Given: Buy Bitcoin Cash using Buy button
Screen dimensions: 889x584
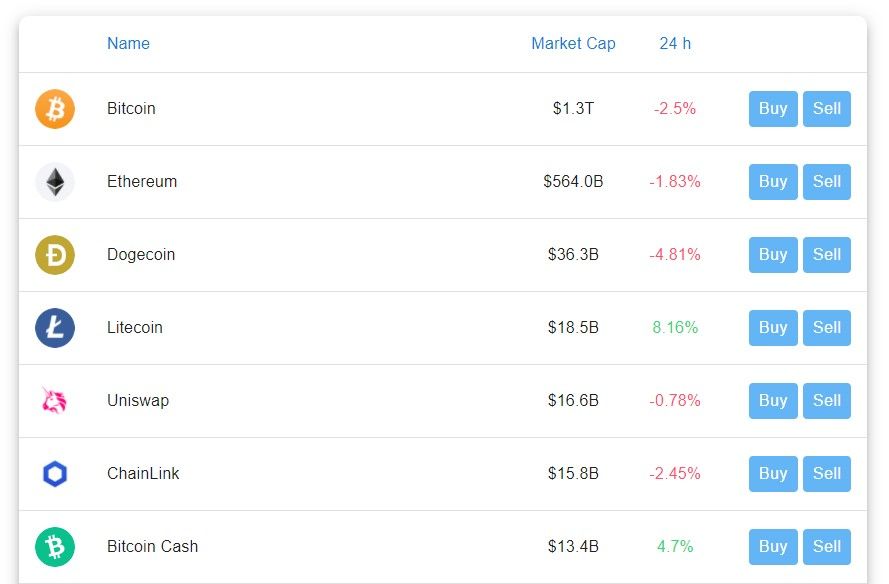Looking at the screenshot, I should pos(773,547).
